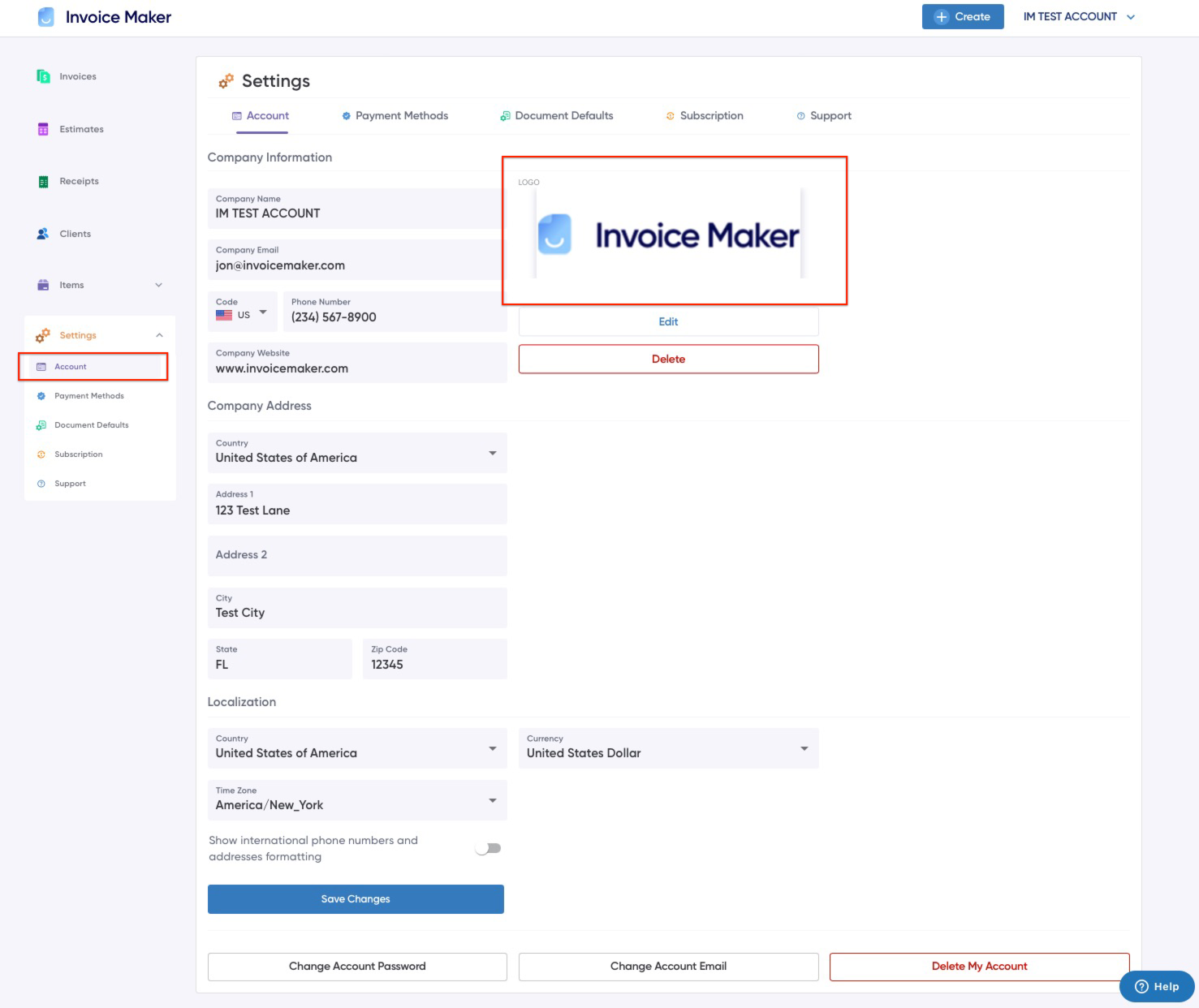Open Estimates via its sidebar icon
1199x1008 pixels.
pos(43,129)
